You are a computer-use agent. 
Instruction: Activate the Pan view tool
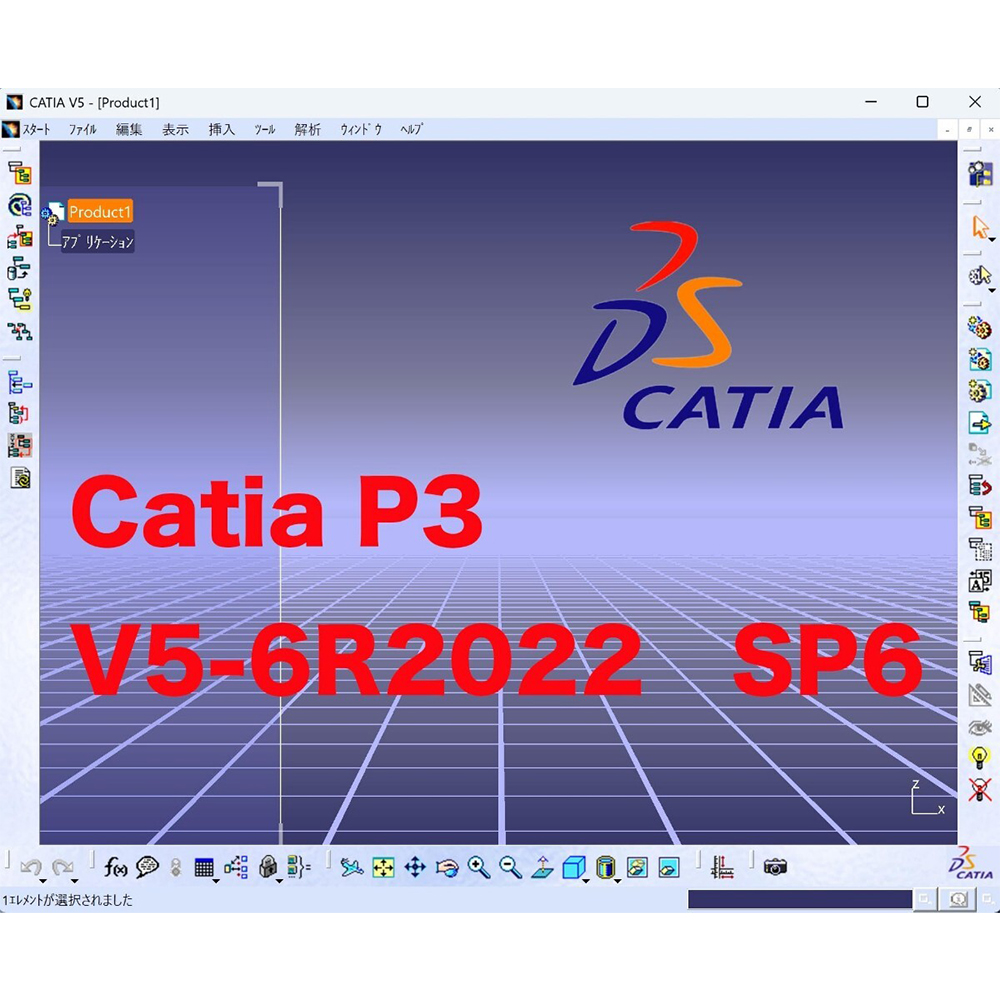point(415,867)
